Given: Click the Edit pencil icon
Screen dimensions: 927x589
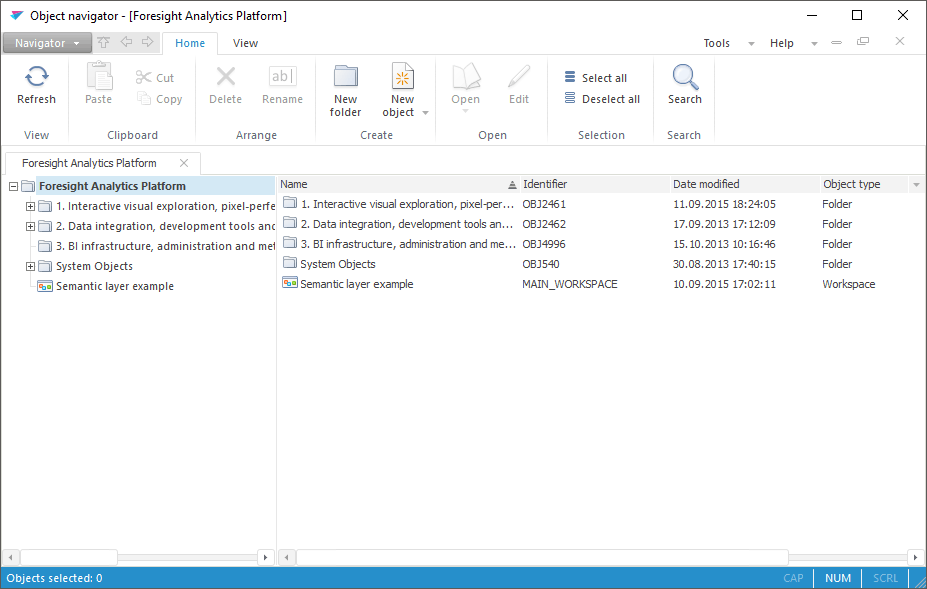Looking at the screenshot, I should 519,76.
